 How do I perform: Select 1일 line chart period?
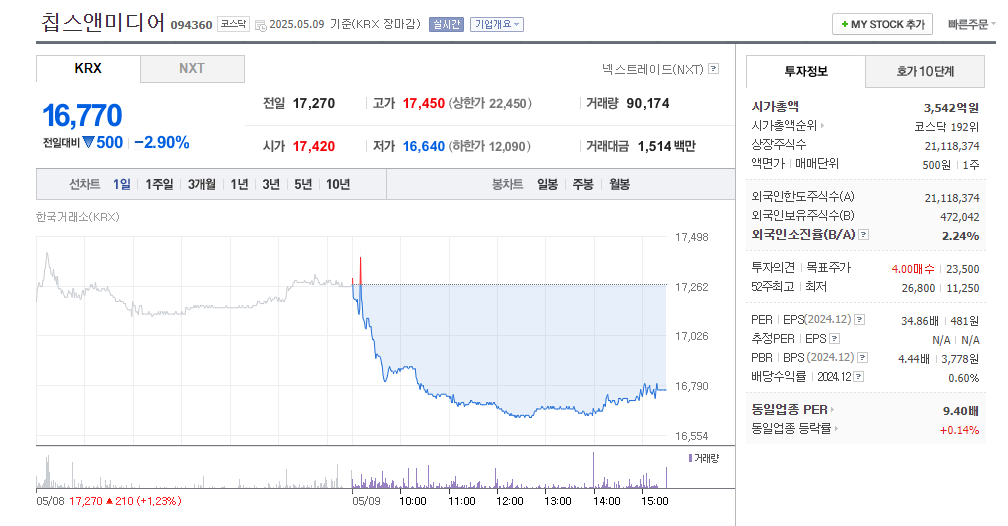122,185
